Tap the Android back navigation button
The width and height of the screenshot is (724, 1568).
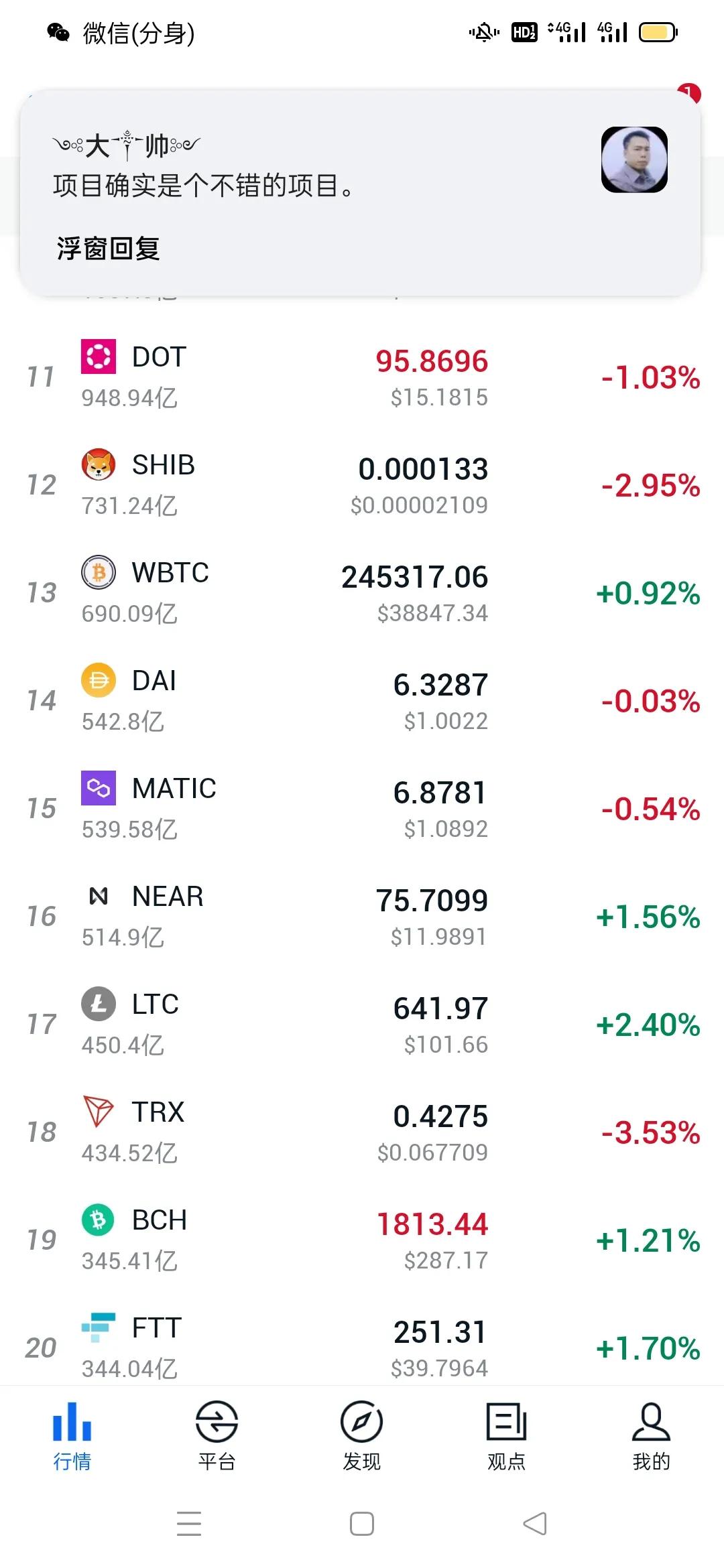pos(535,1524)
